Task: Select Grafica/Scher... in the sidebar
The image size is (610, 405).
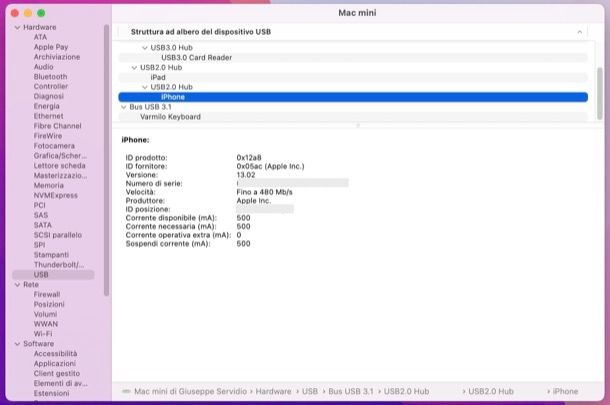Action: pyautogui.click(x=60, y=156)
